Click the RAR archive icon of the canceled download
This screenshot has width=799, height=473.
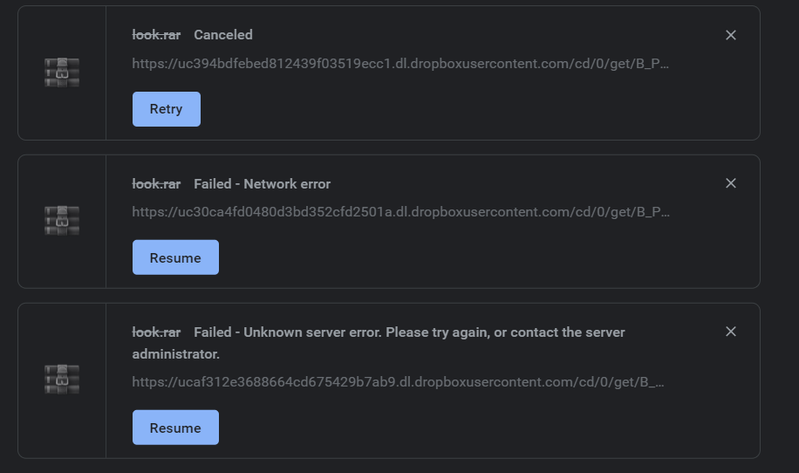point(61,72)
